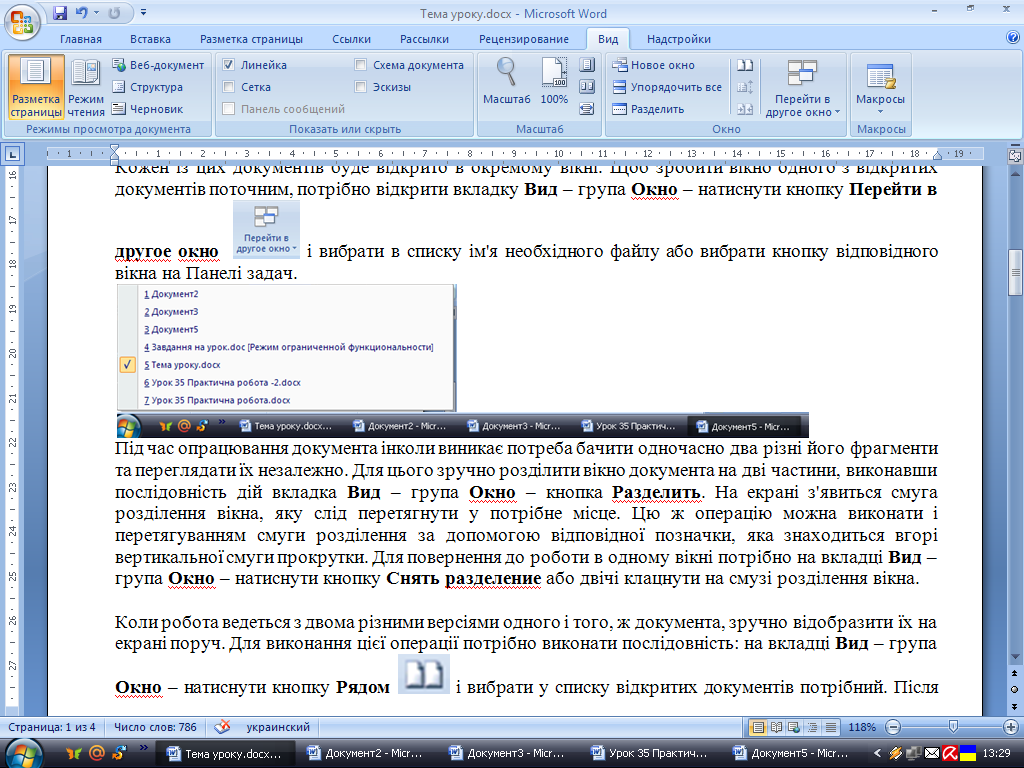
Task: Enable Схема документа checkbox
Action: click(360, 65)
